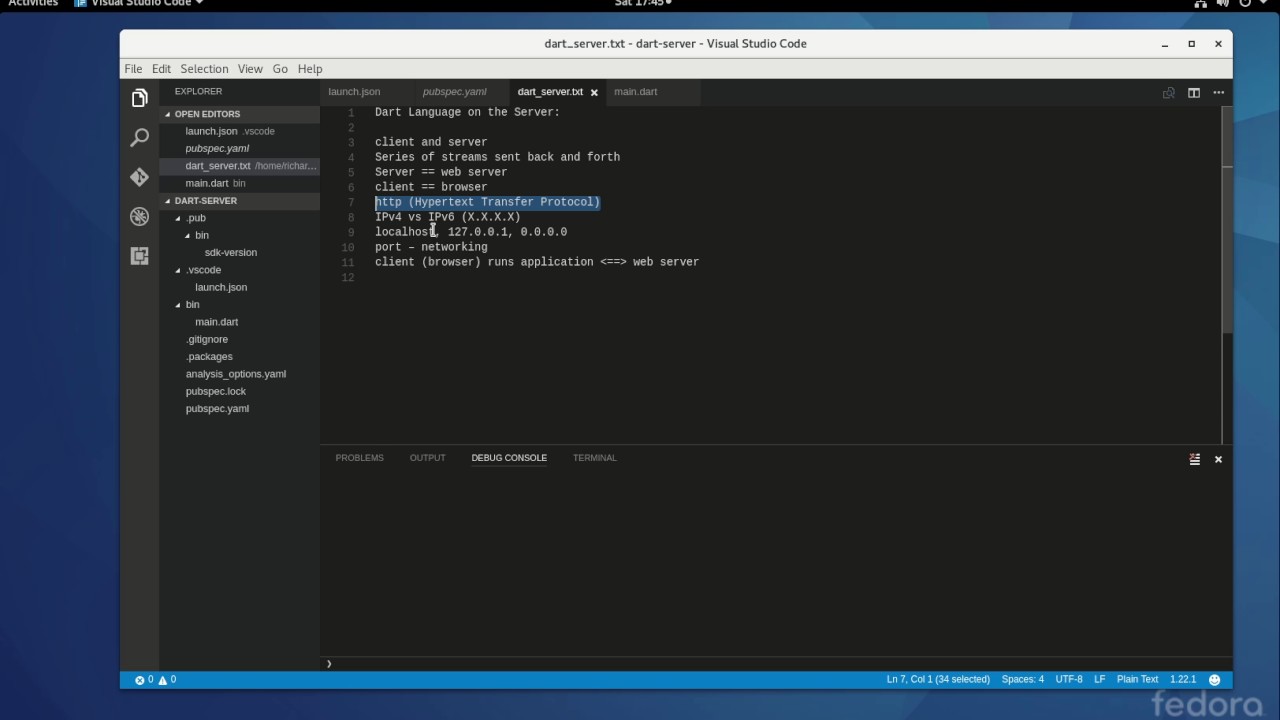
Task: Switch to the Output panel tab
Action: coord(427,458)
